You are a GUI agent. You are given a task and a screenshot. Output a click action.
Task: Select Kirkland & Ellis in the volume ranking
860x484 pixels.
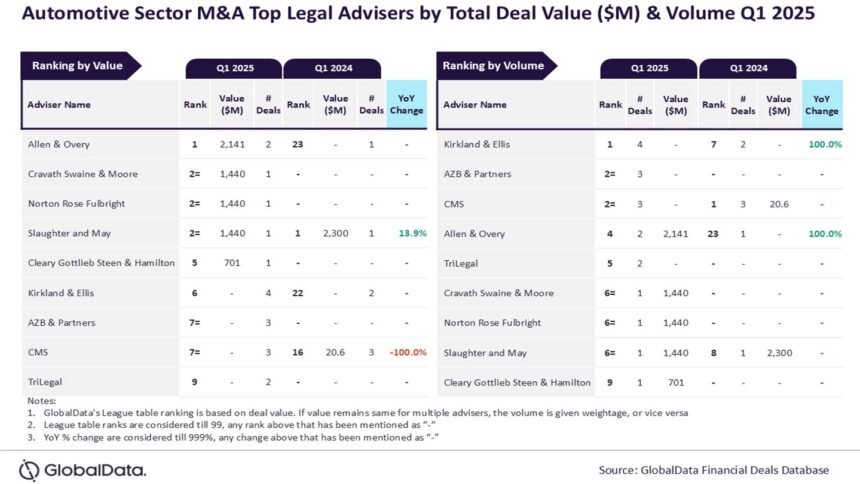tap(477, 144)
